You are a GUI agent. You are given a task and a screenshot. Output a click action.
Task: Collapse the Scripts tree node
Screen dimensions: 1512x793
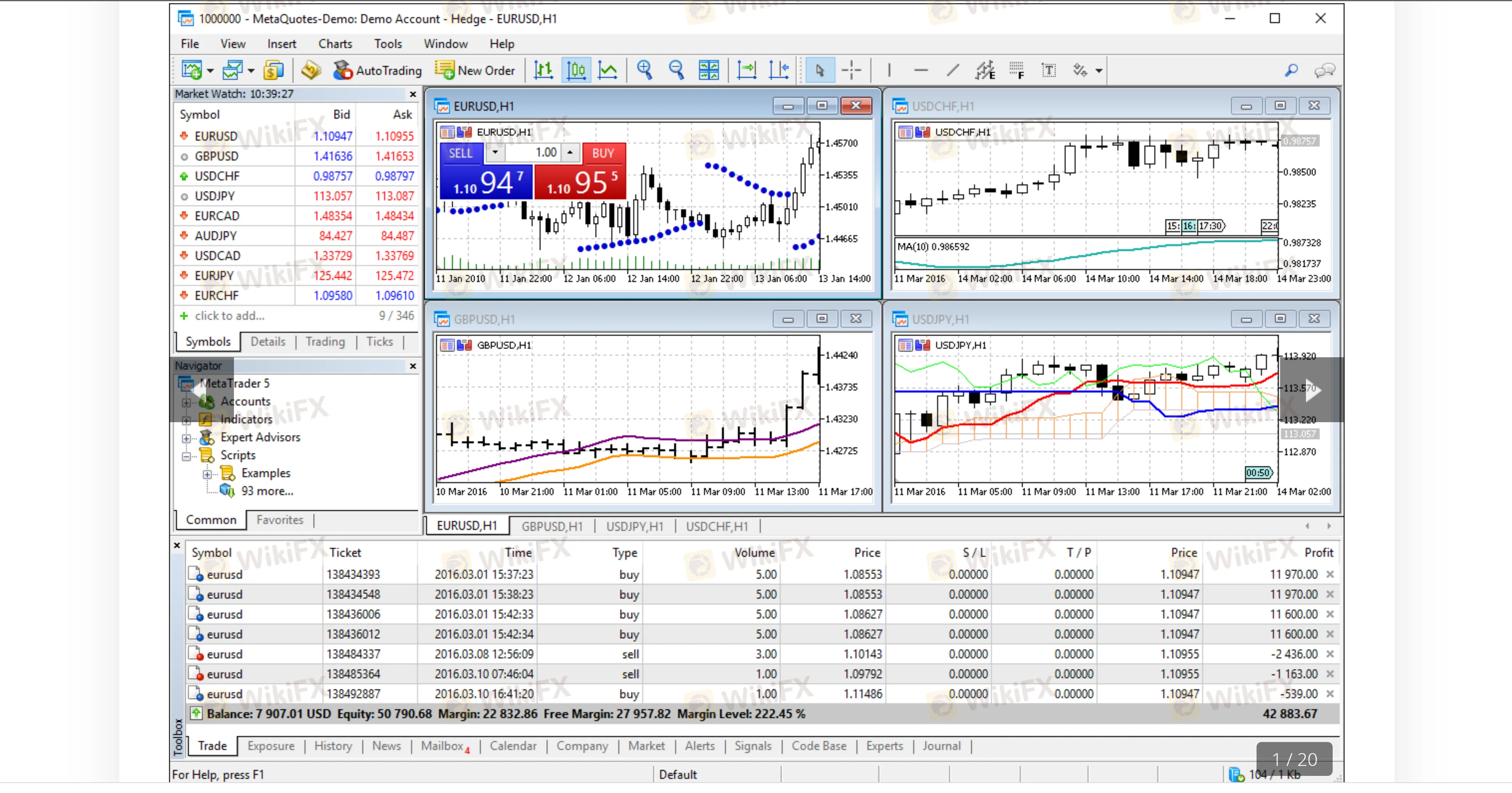coord(187,456)
